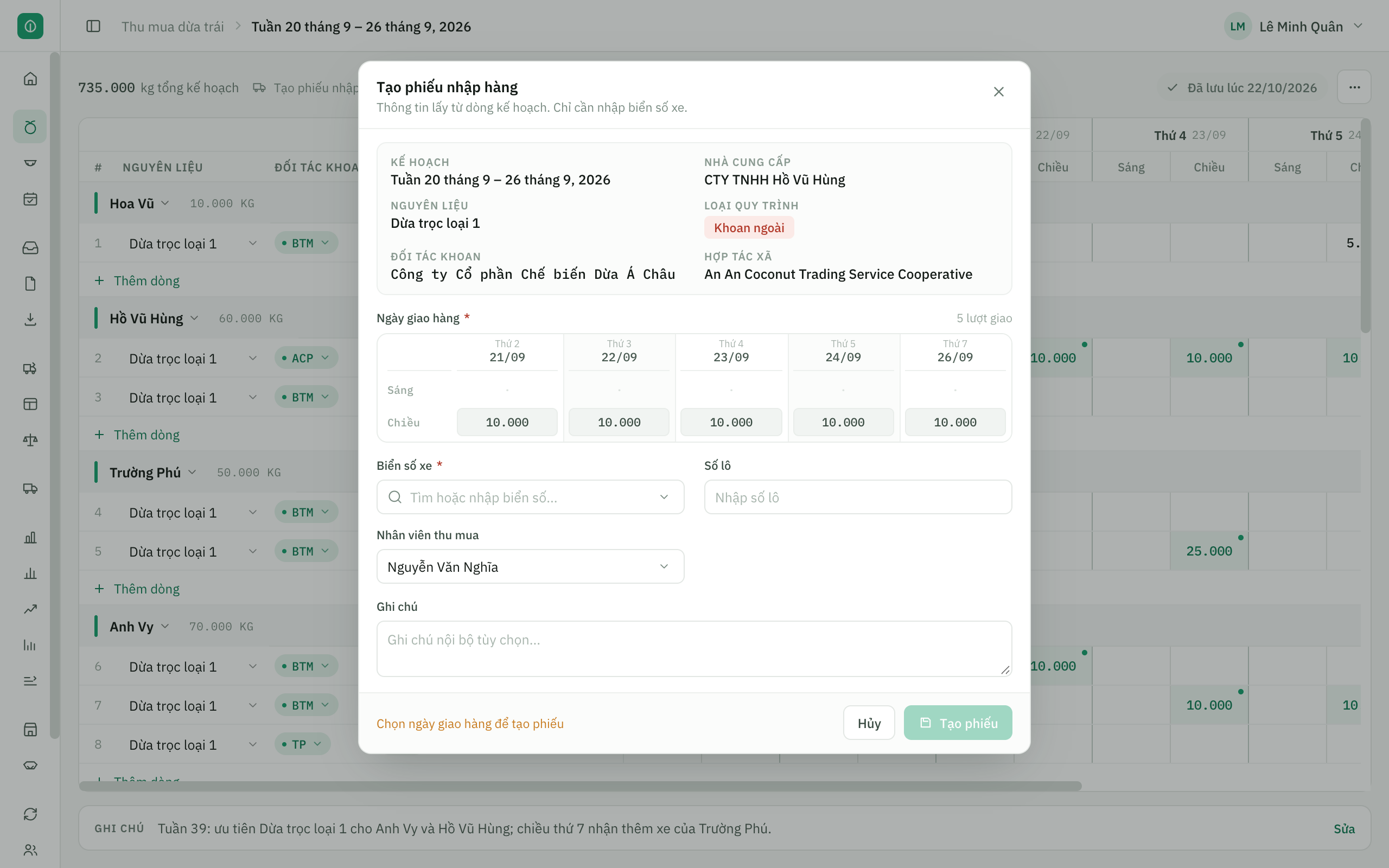Select afternoon delivery 10.000 on 23/09

(731, 423)
